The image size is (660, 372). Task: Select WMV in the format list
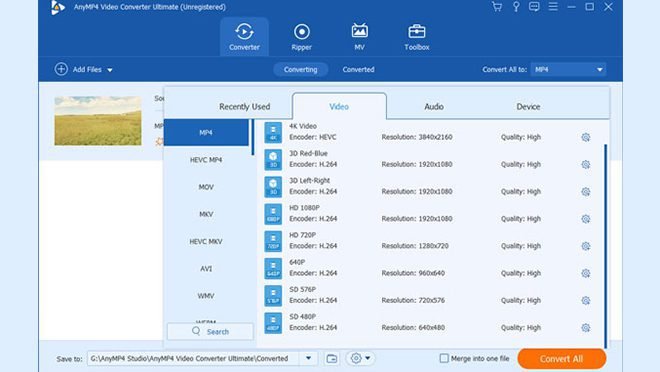coord(206,296)
